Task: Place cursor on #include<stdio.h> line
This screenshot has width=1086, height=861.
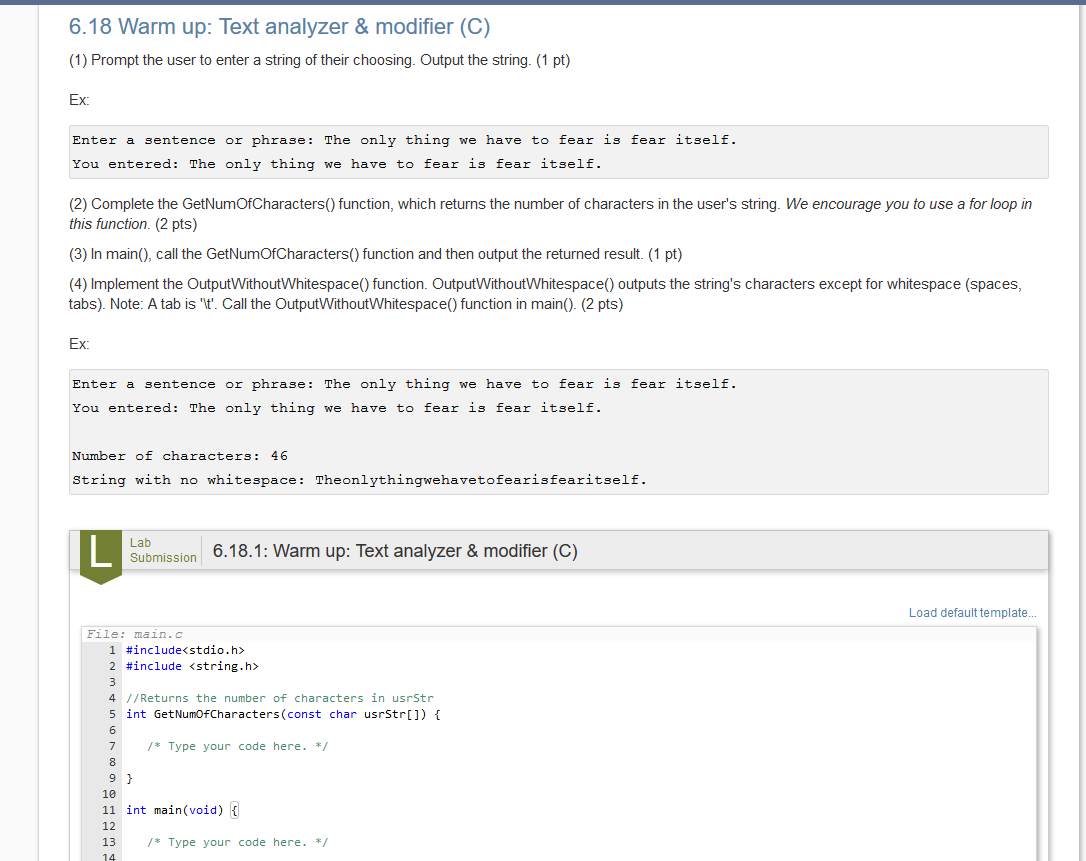Action: point(185,650)
